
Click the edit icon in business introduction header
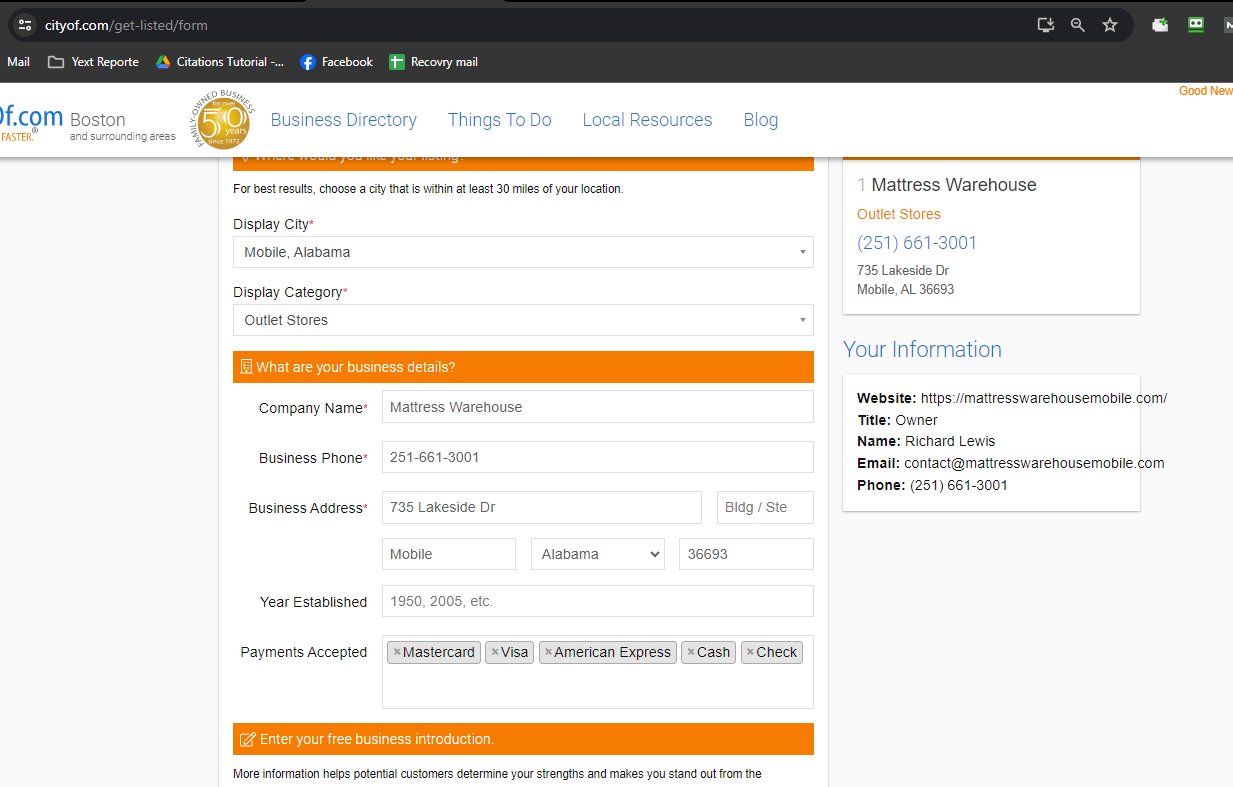tap(248, 740)
